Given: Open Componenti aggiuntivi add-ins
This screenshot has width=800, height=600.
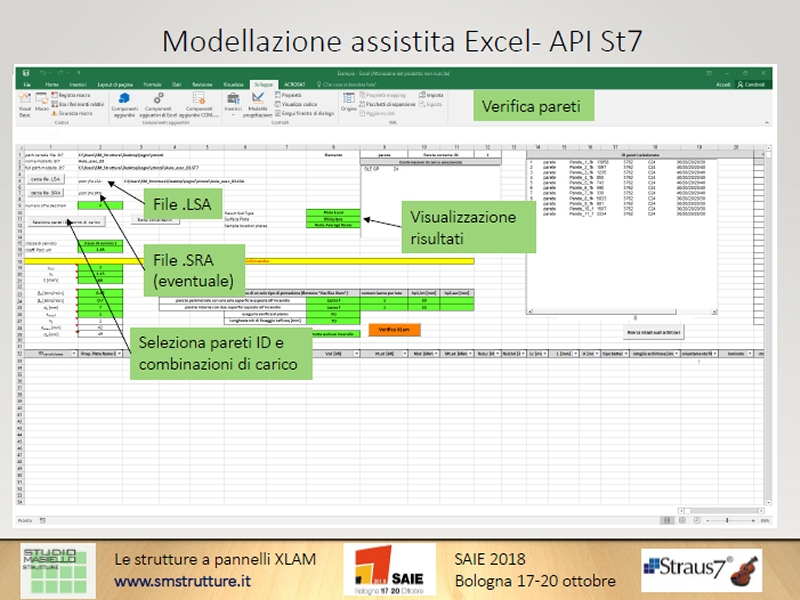Looking at the screenshot, I should click(126, 106).
